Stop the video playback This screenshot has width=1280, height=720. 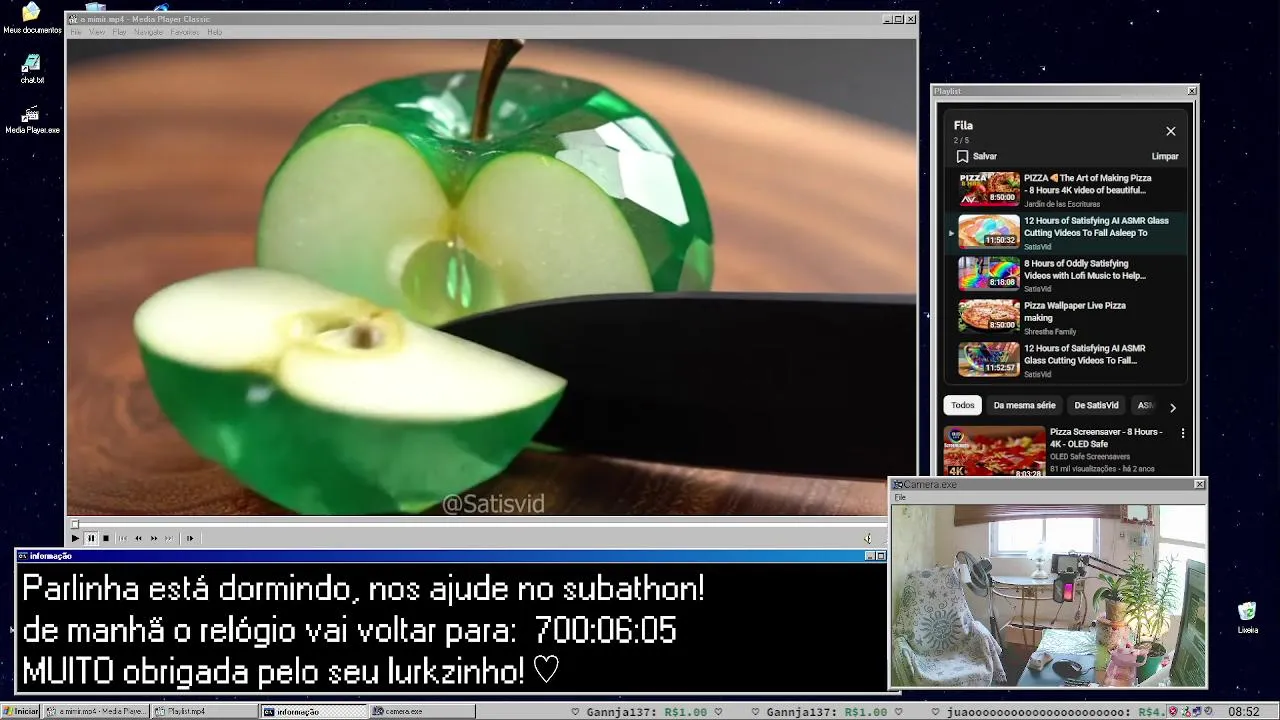[x=106, y=538]
